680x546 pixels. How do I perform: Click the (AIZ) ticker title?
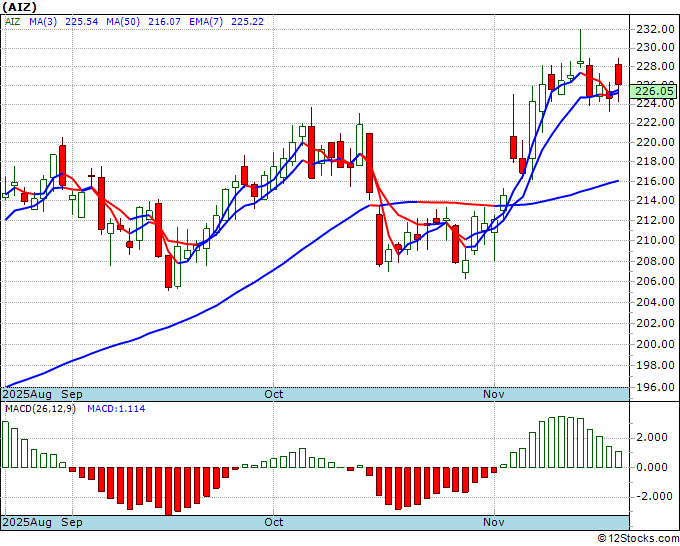pos(20,7)
